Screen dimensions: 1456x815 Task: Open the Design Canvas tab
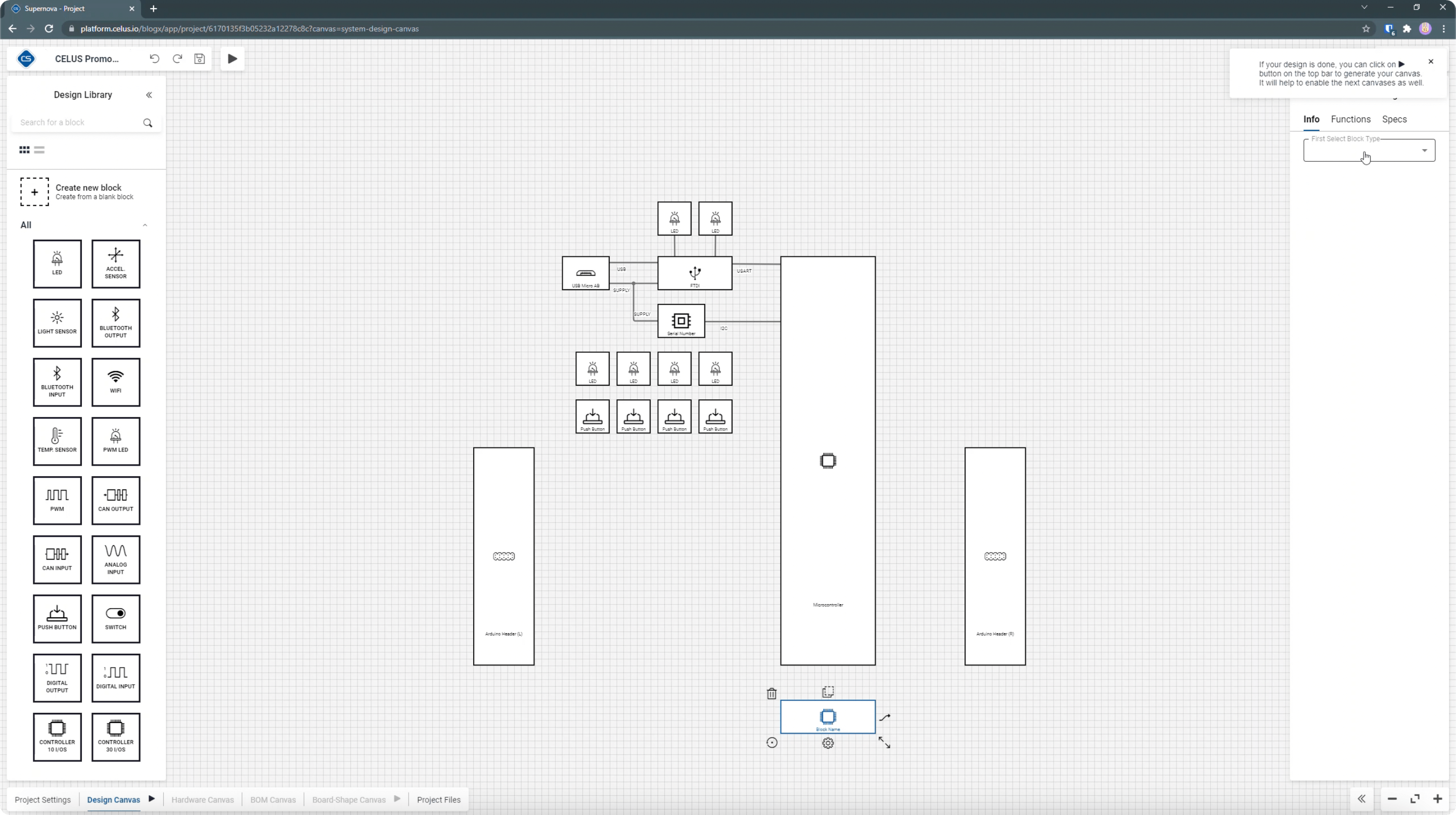(x=114, y=800)
